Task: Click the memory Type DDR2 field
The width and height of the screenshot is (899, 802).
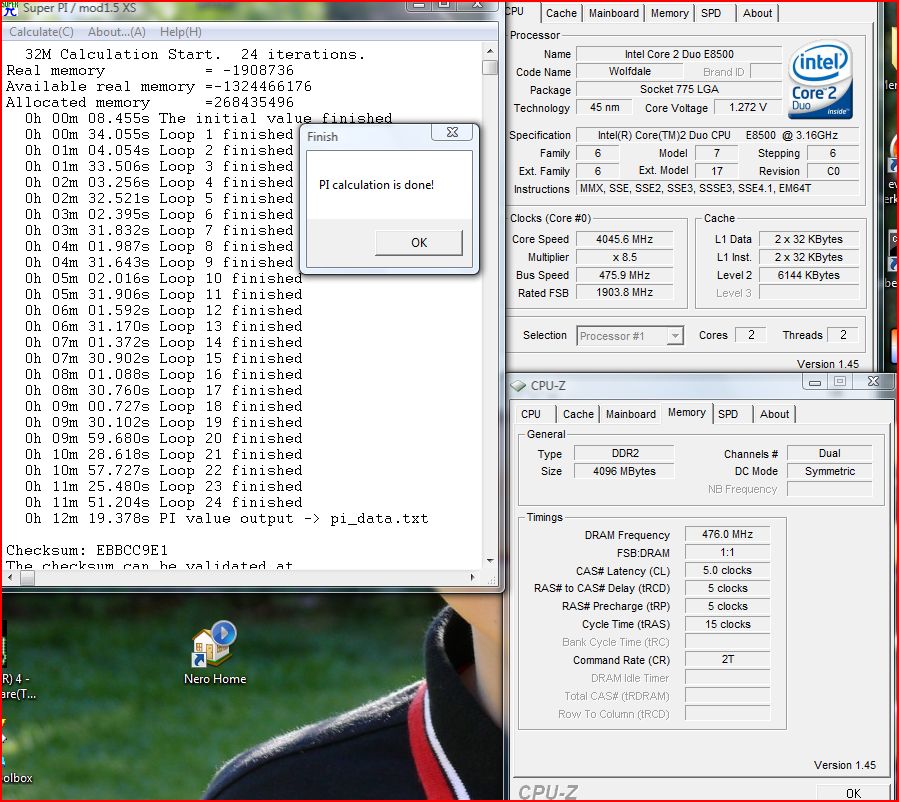Action: [x=624, y=453]
